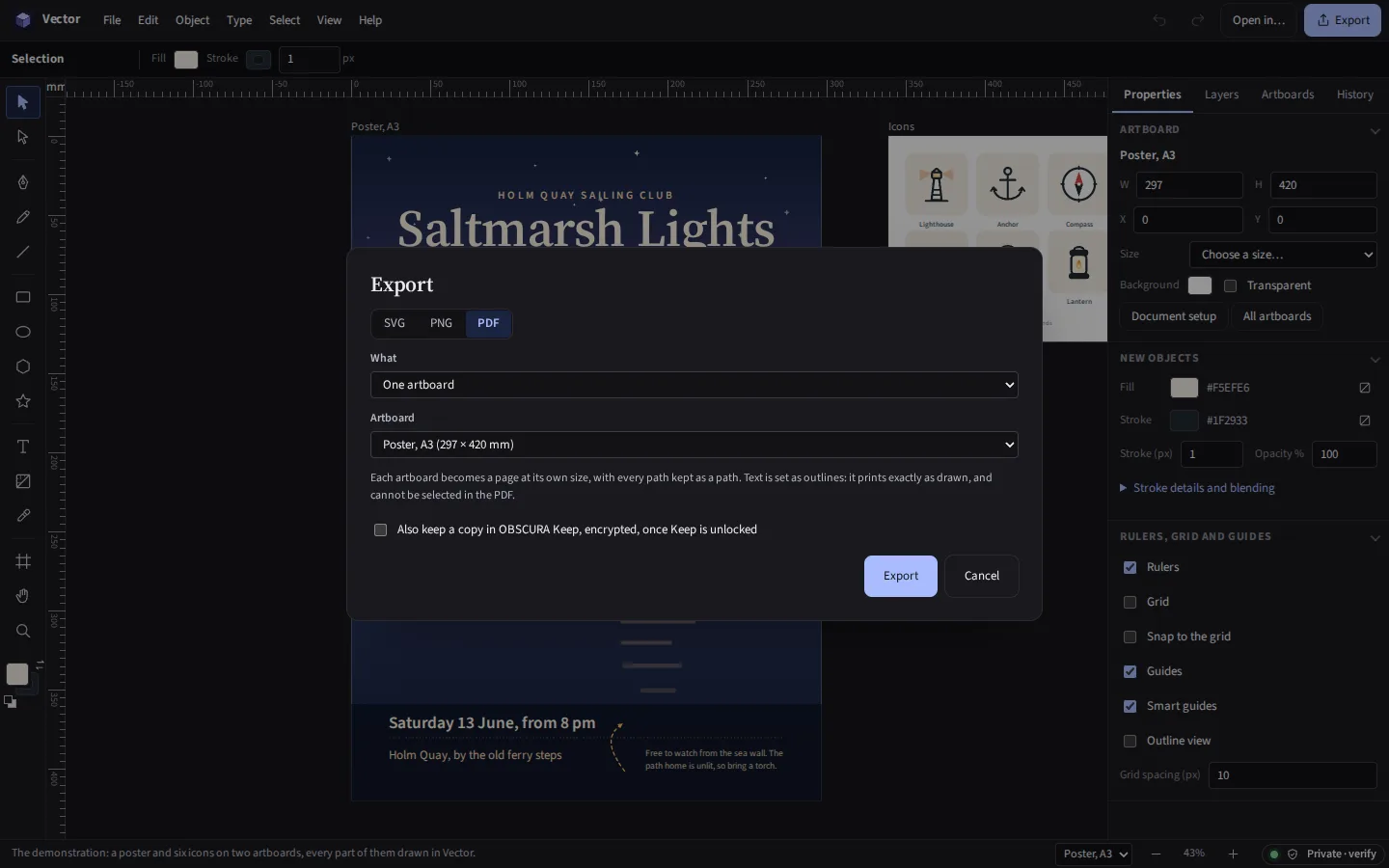Select the Selection arrow tool
This screenshot has width=1389, height=868.
[x=23, y=102]
